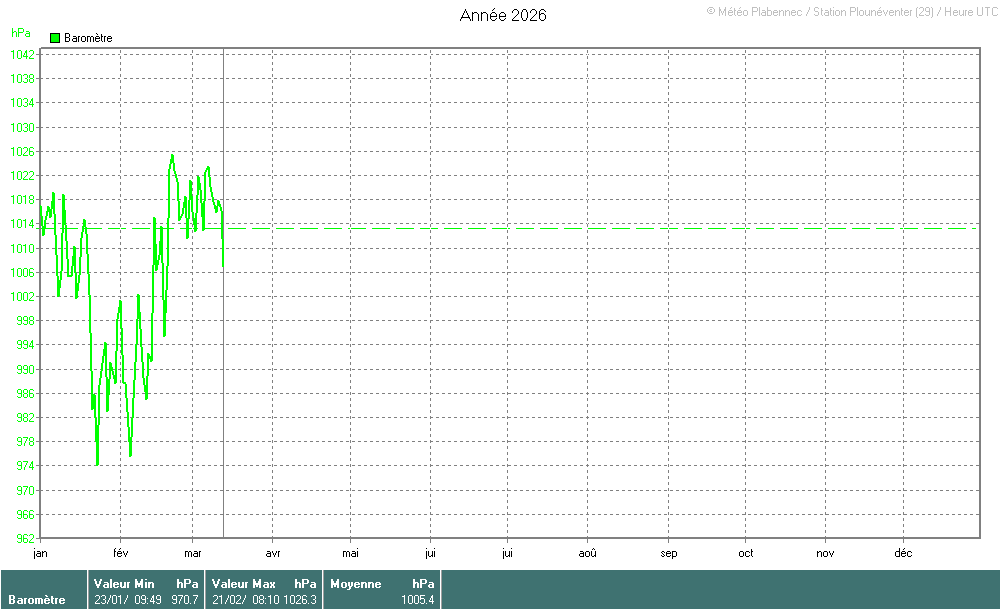Click the dashed green average line

[x=600, y=229]
